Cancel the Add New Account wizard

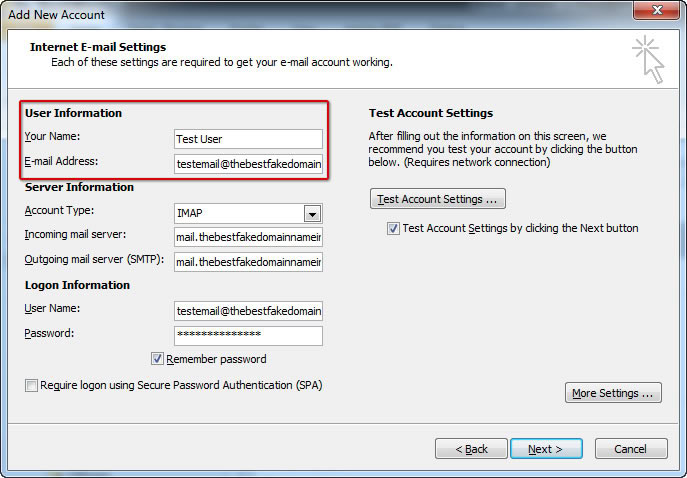coord(631,449)
